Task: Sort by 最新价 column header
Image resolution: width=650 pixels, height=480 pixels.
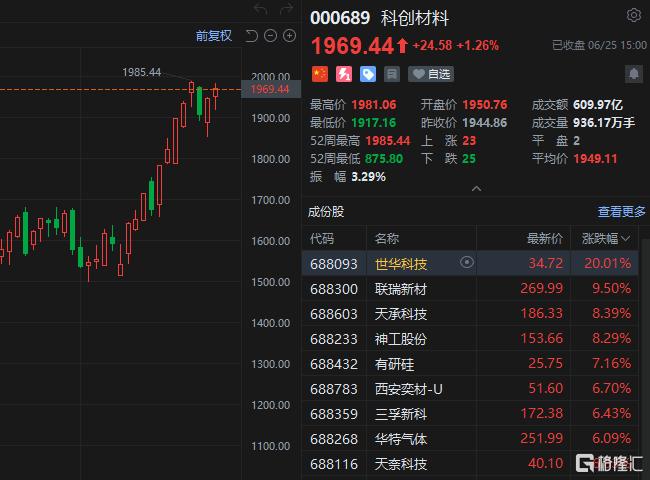Action: (x=545, y=238)
